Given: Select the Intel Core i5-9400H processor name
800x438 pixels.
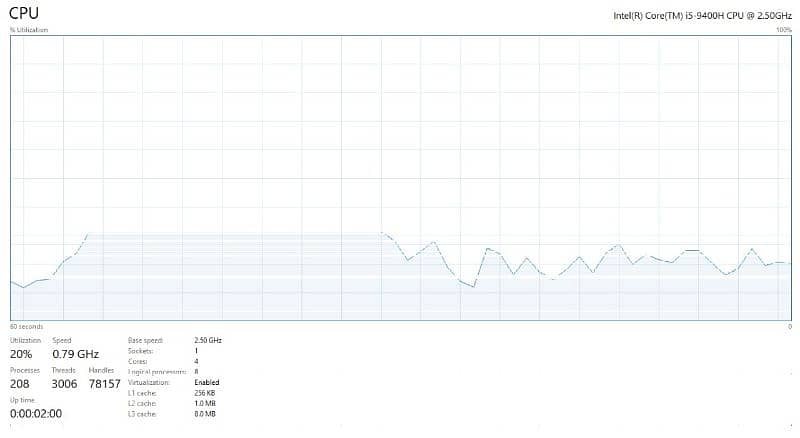Looking at the screenshot, I should coord(701,16).
